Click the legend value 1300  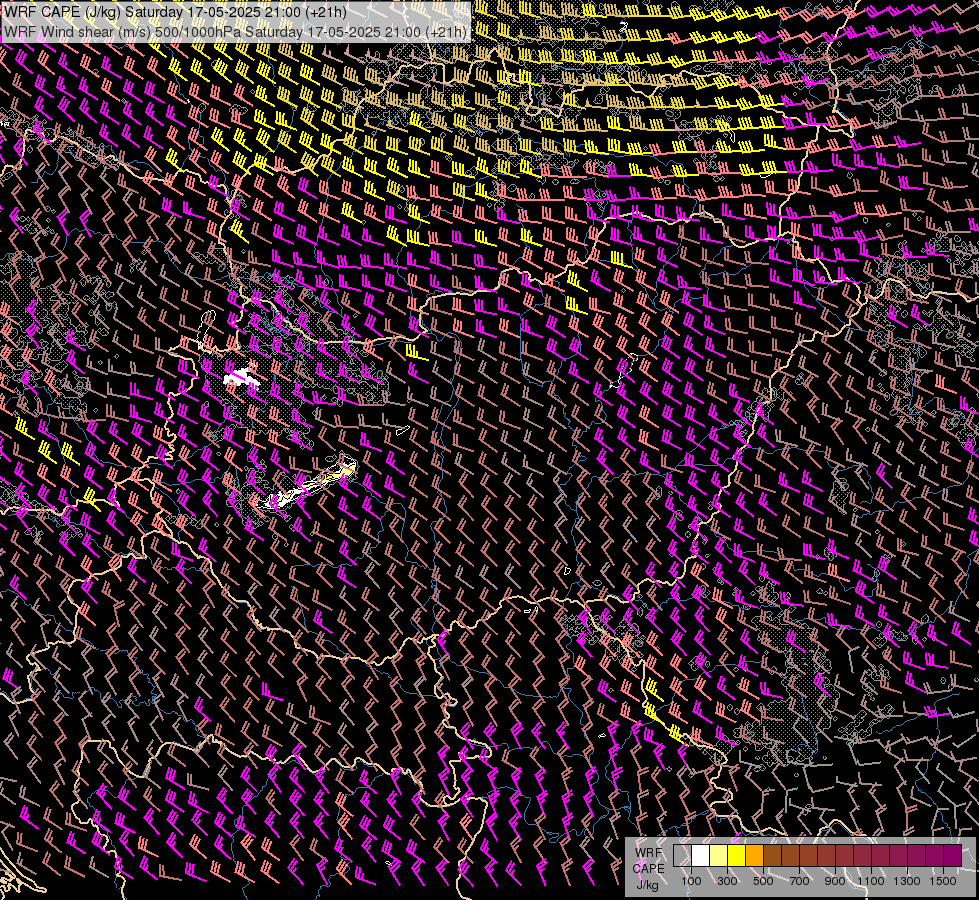(907, 881)
